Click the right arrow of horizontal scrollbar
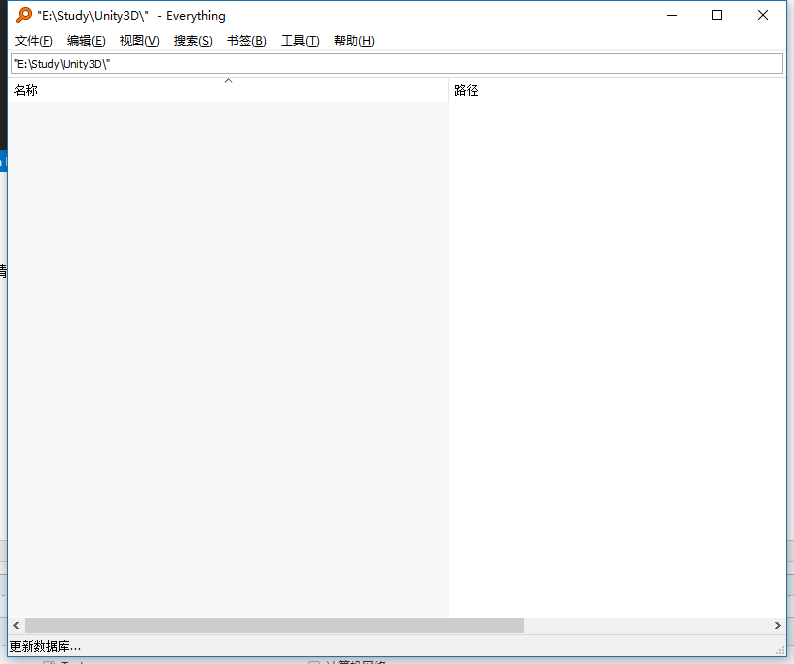This screenshot has width=794, height=664. (x=778, y=626)
